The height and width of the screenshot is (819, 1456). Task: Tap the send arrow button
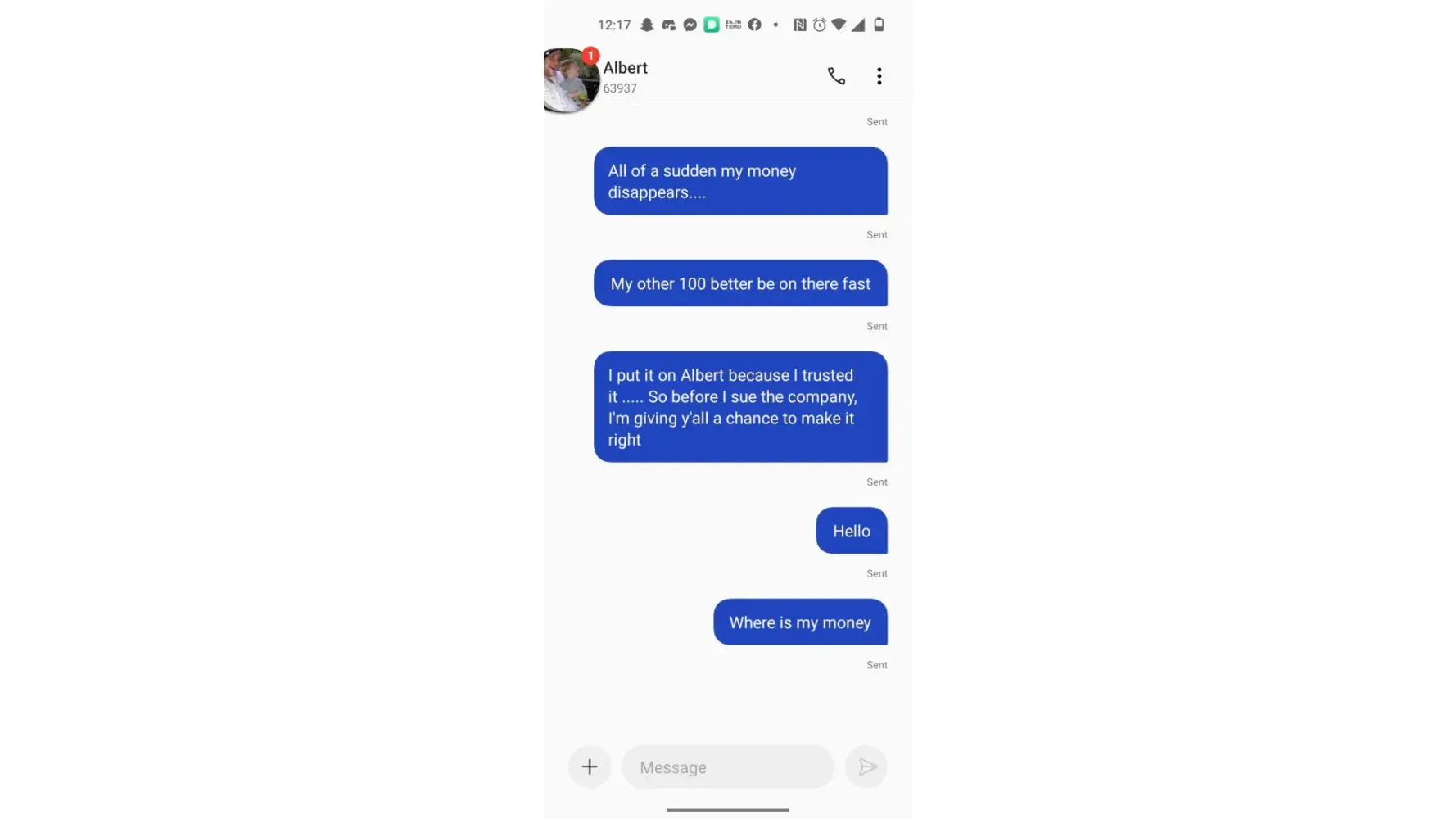tap(866, 767)
